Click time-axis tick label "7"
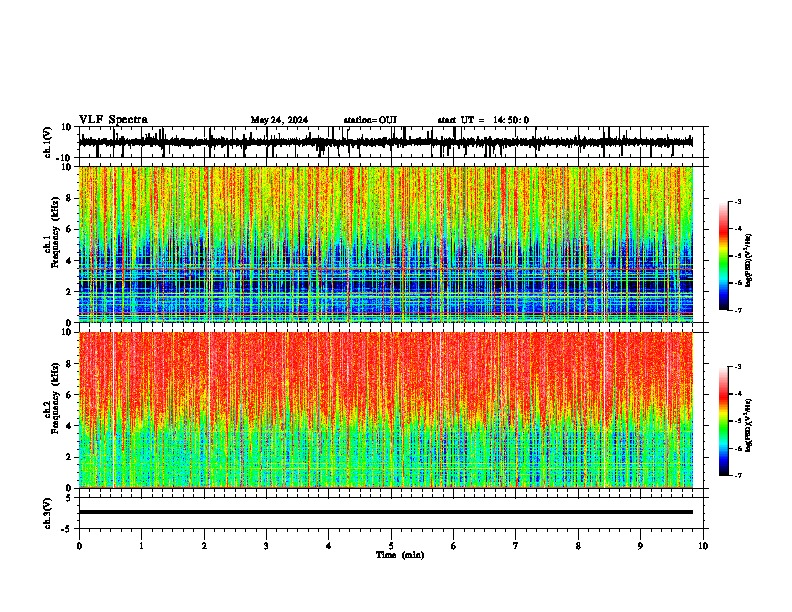 516,546
